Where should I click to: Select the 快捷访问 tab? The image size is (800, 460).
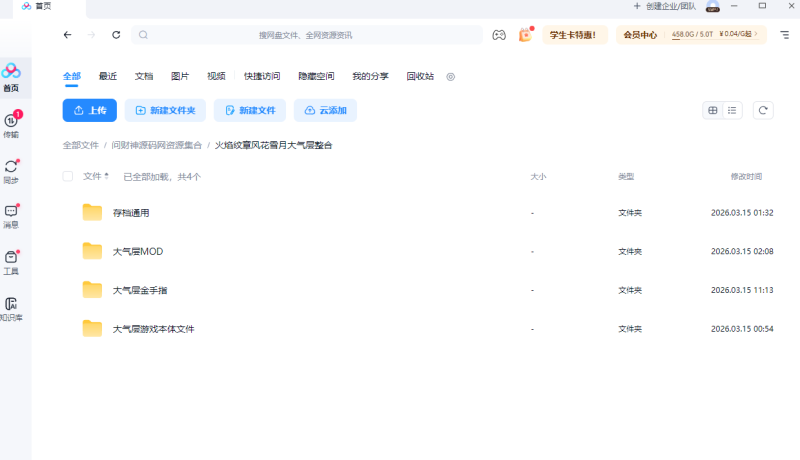[x=262, y=76]
